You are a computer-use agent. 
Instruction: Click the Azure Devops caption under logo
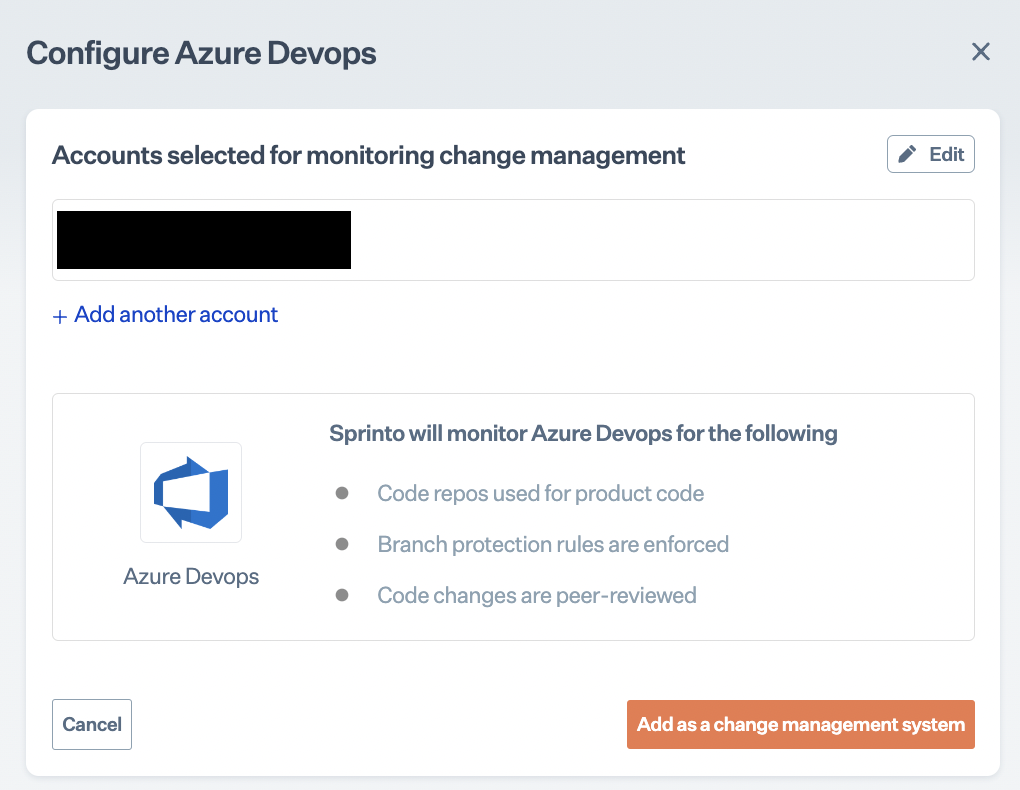[x=191, y=577]
